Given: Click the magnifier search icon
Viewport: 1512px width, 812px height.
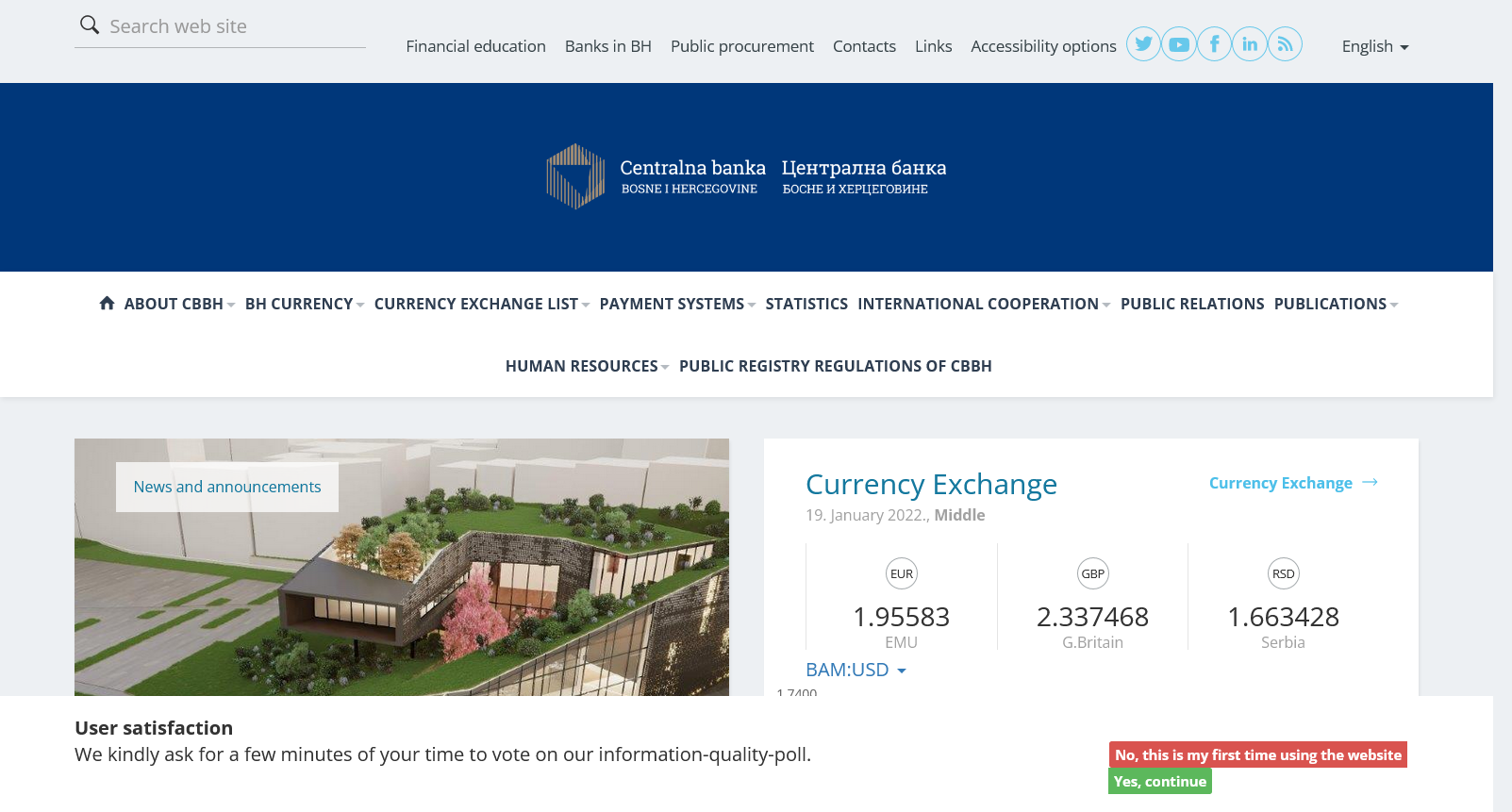Looking at the screenshot, I should pyautogui.click(x=90, y=25).
